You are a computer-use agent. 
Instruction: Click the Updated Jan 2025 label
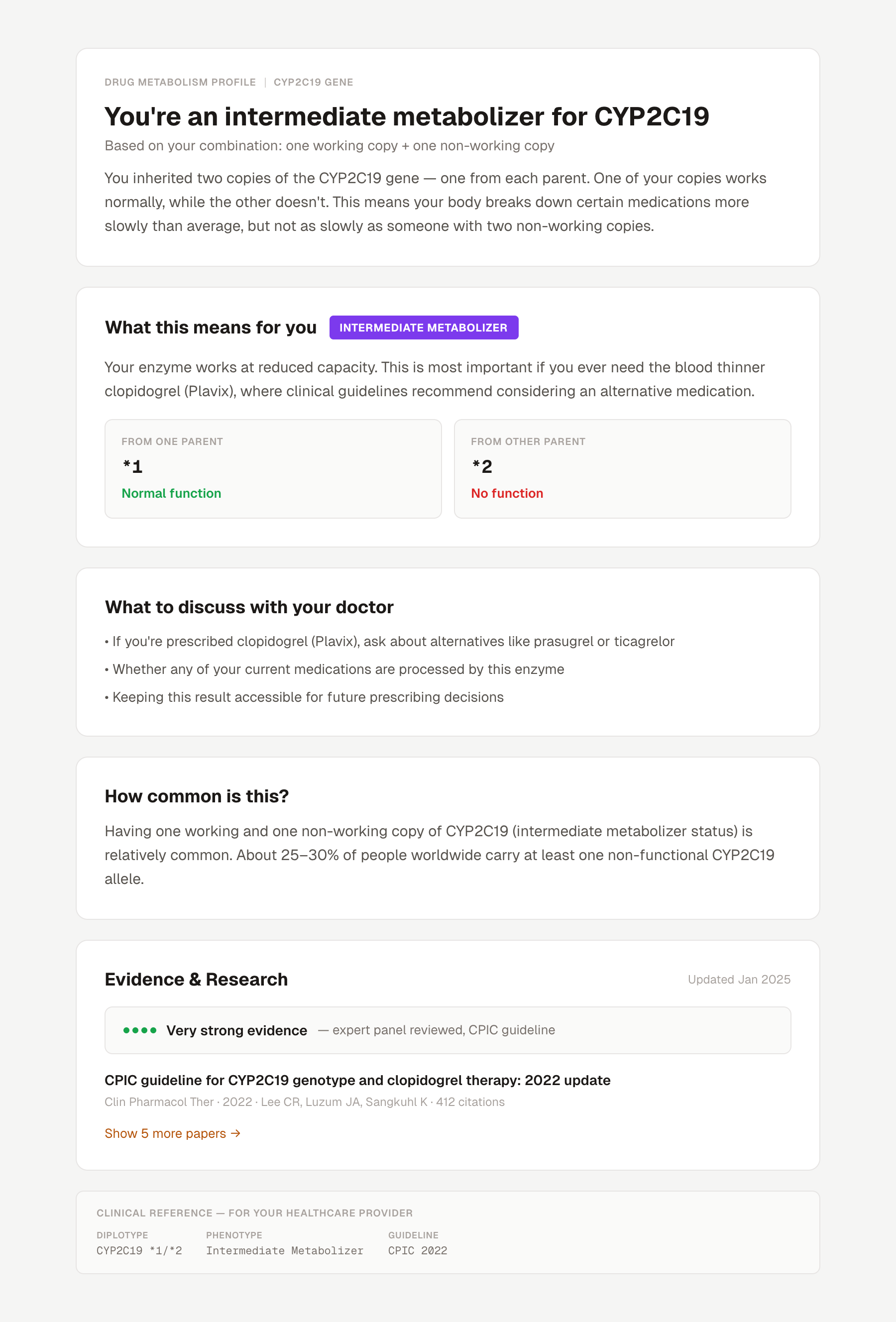click(739, 980)
